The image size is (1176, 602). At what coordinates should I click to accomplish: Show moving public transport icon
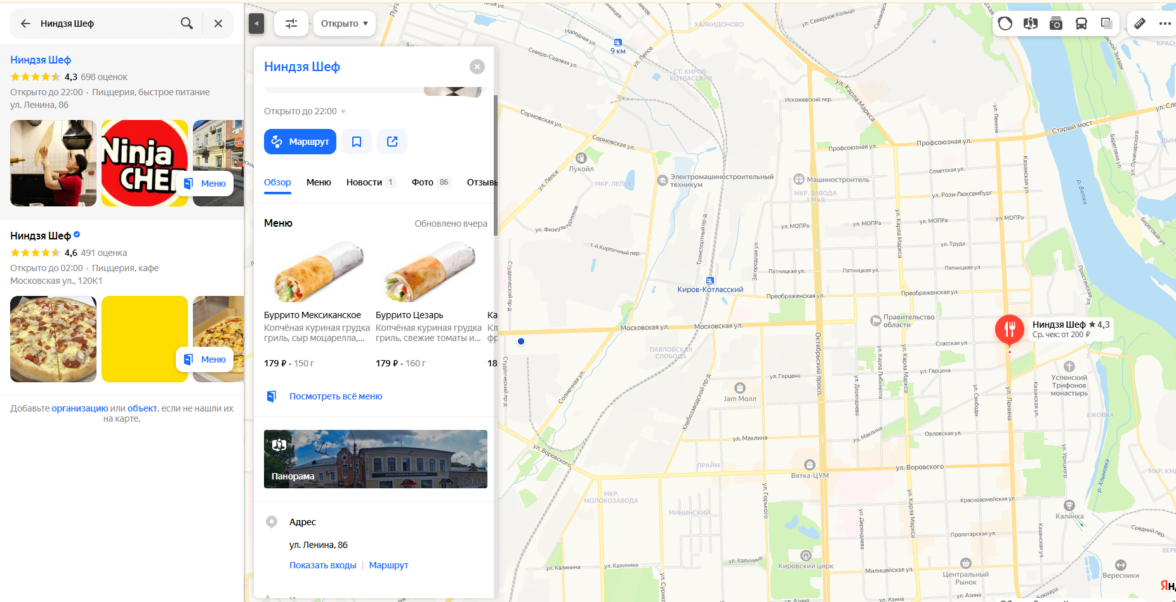coord(1082,23)
